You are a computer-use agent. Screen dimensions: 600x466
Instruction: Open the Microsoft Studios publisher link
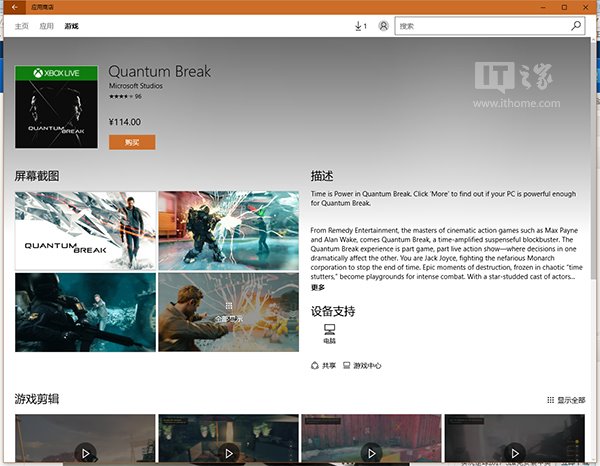[x=136, y=86]
